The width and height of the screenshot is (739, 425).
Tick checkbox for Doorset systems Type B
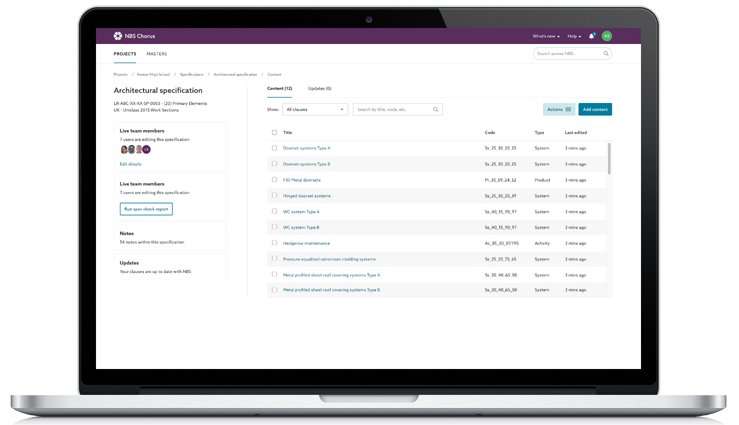274,164
